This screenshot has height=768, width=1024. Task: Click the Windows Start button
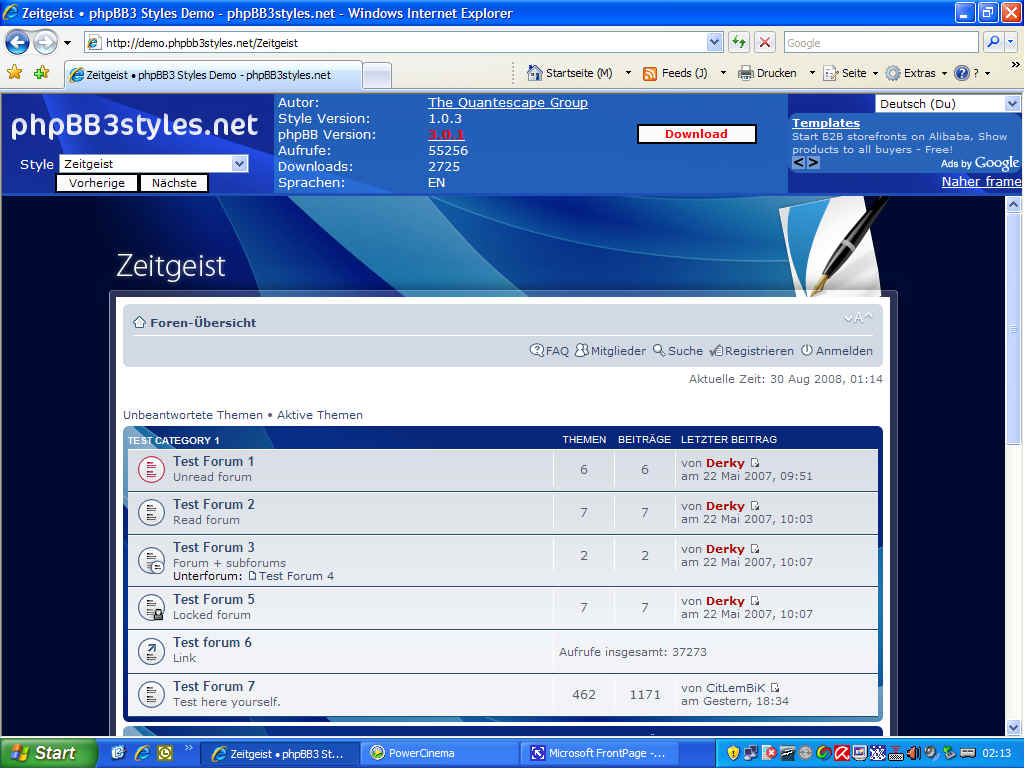[x=47, y=753]
